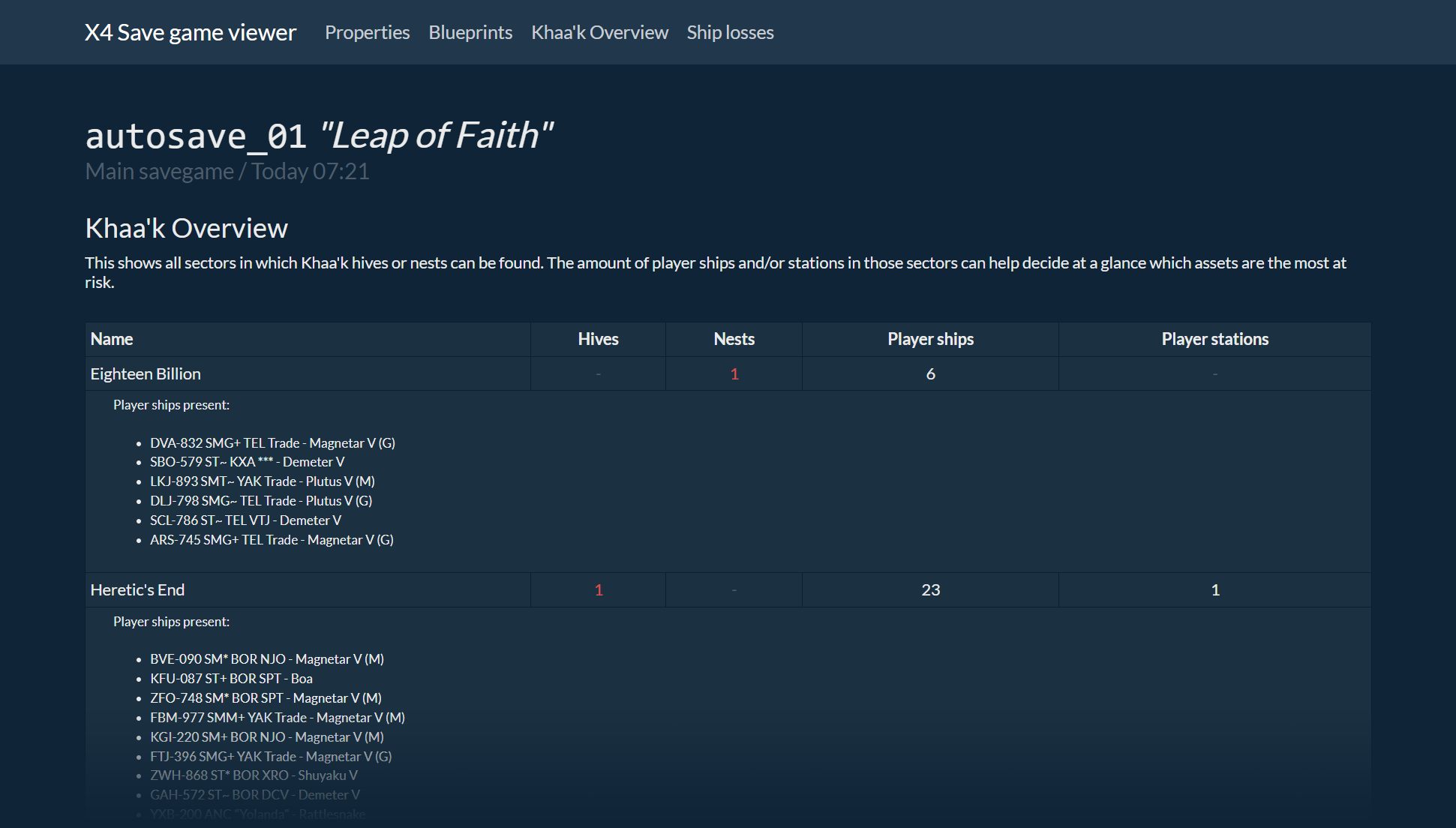
Task: Select the Heretic's End sector row
Action: click(x=137, y=589)
